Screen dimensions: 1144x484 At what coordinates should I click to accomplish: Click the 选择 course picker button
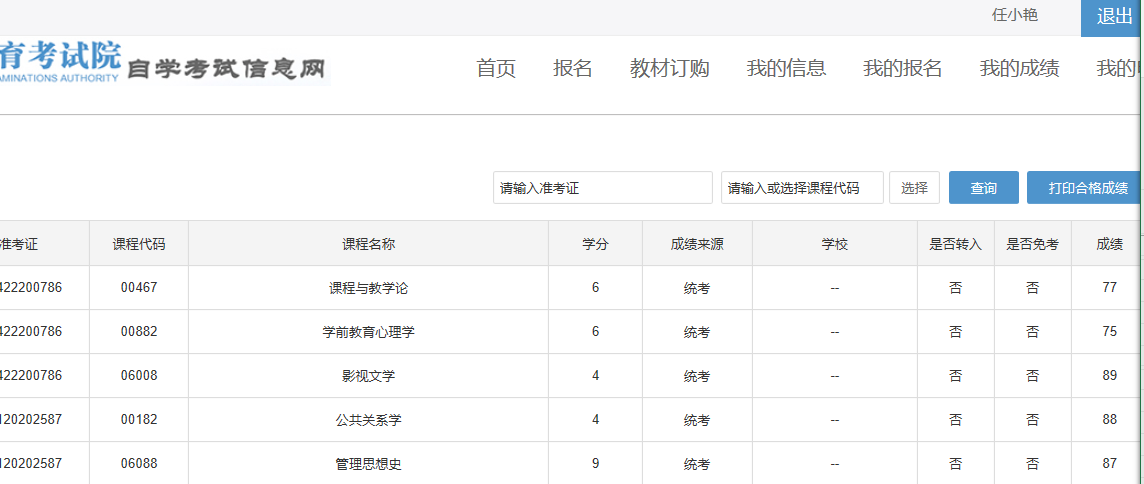pyautogui.click(x=914, y=188)
